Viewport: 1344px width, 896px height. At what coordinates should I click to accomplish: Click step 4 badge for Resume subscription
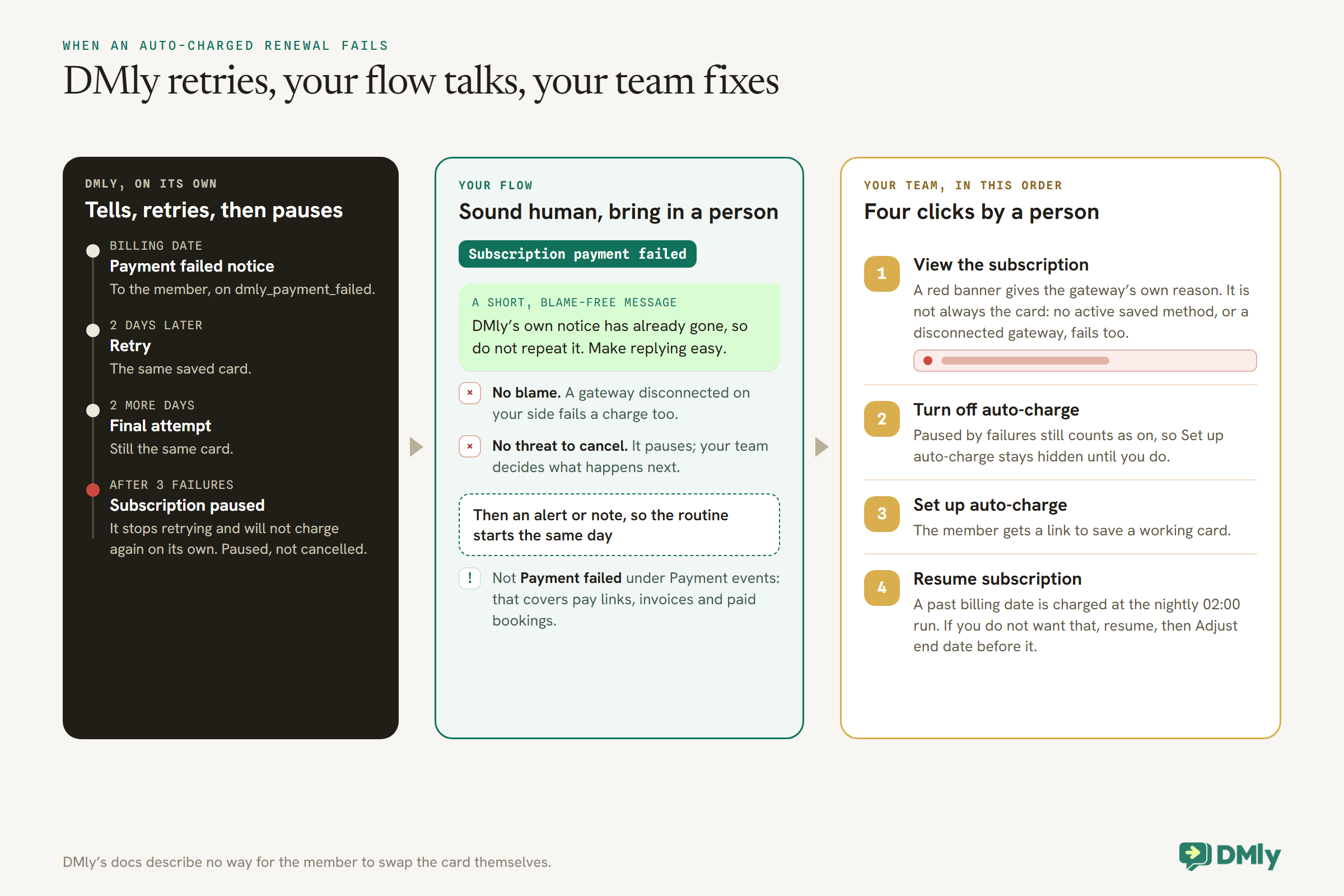(x=881, y=587)
